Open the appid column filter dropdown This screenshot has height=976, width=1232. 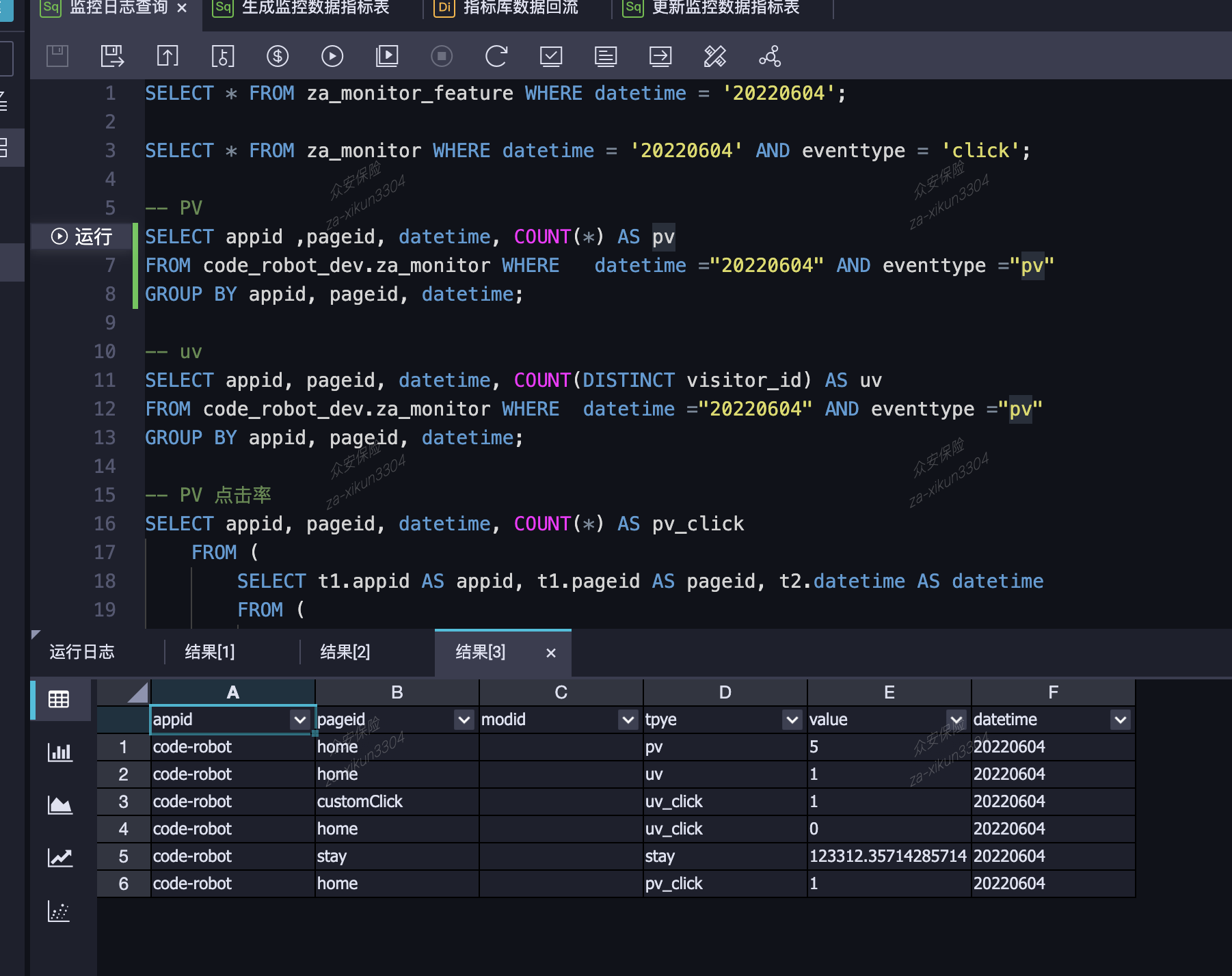click(x=299, y=720)
